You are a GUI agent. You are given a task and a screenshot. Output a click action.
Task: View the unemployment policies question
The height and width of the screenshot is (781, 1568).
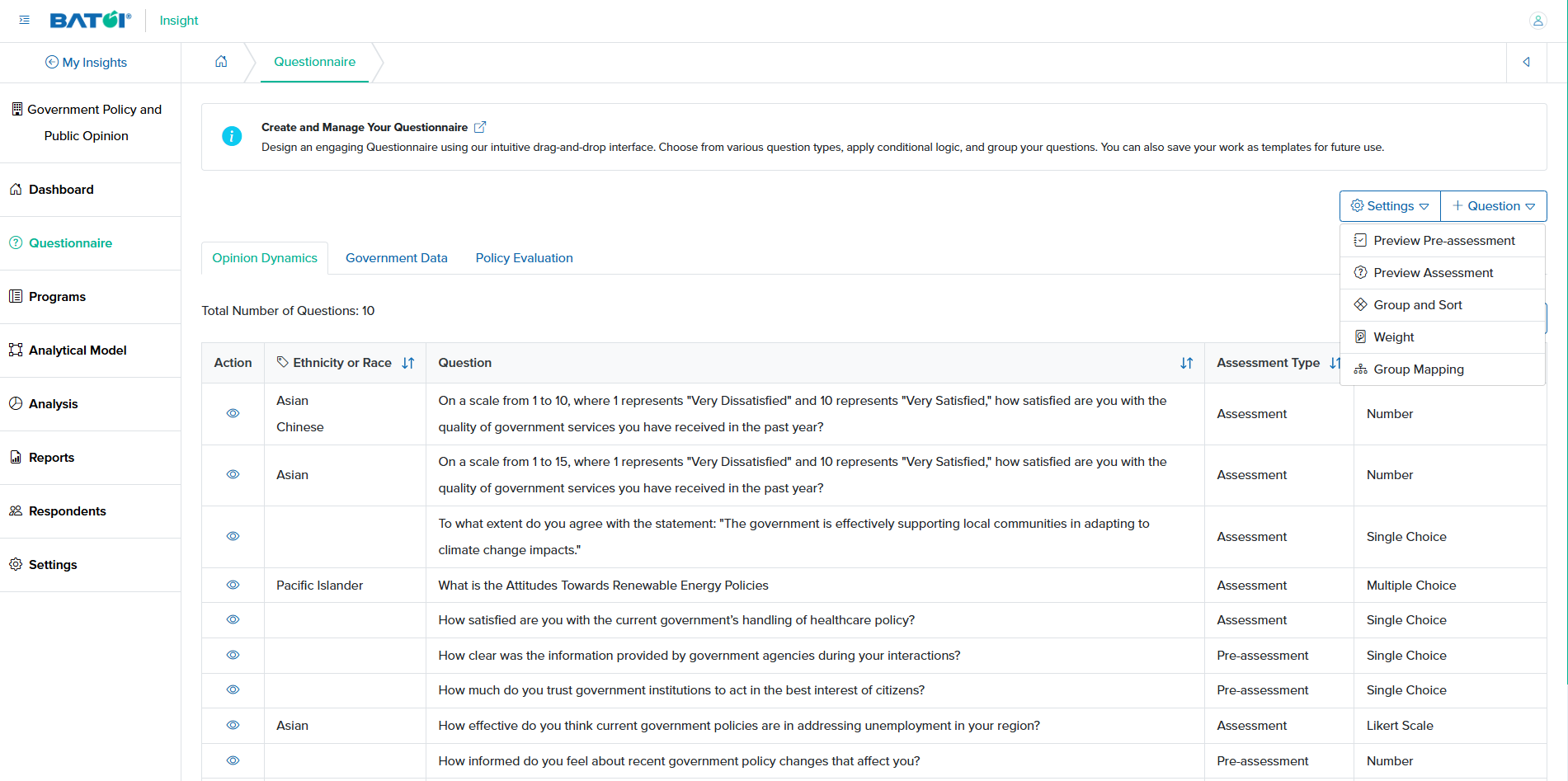coord(233,725)
